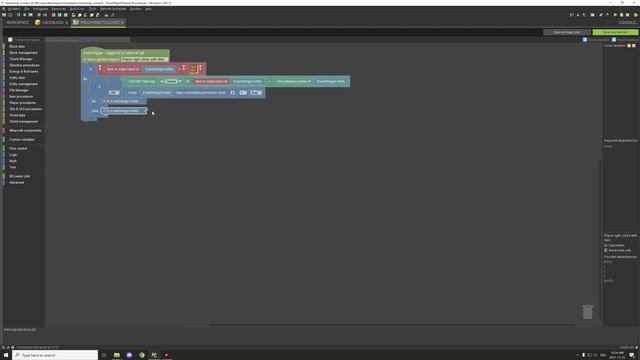Click the procedure blocks search field
The width and height of the screenshot is (640, 360).
87,40
